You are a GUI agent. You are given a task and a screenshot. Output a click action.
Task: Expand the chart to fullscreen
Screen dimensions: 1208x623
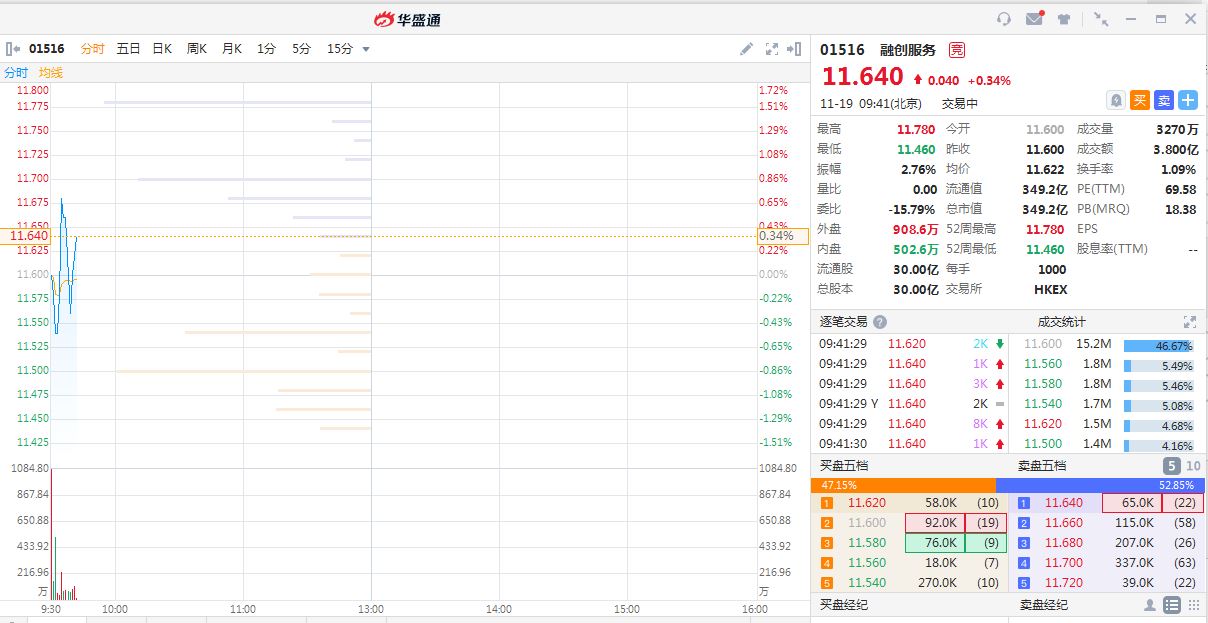[771, 49]
